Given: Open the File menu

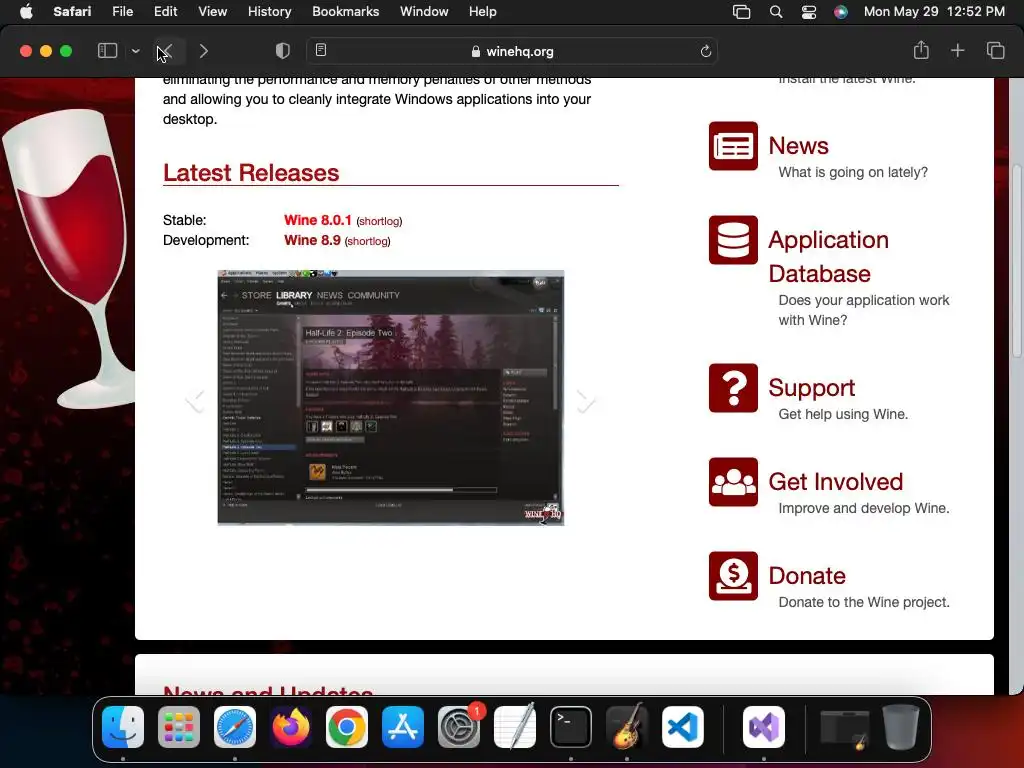Looking at the screenshot, I should 122,12.
